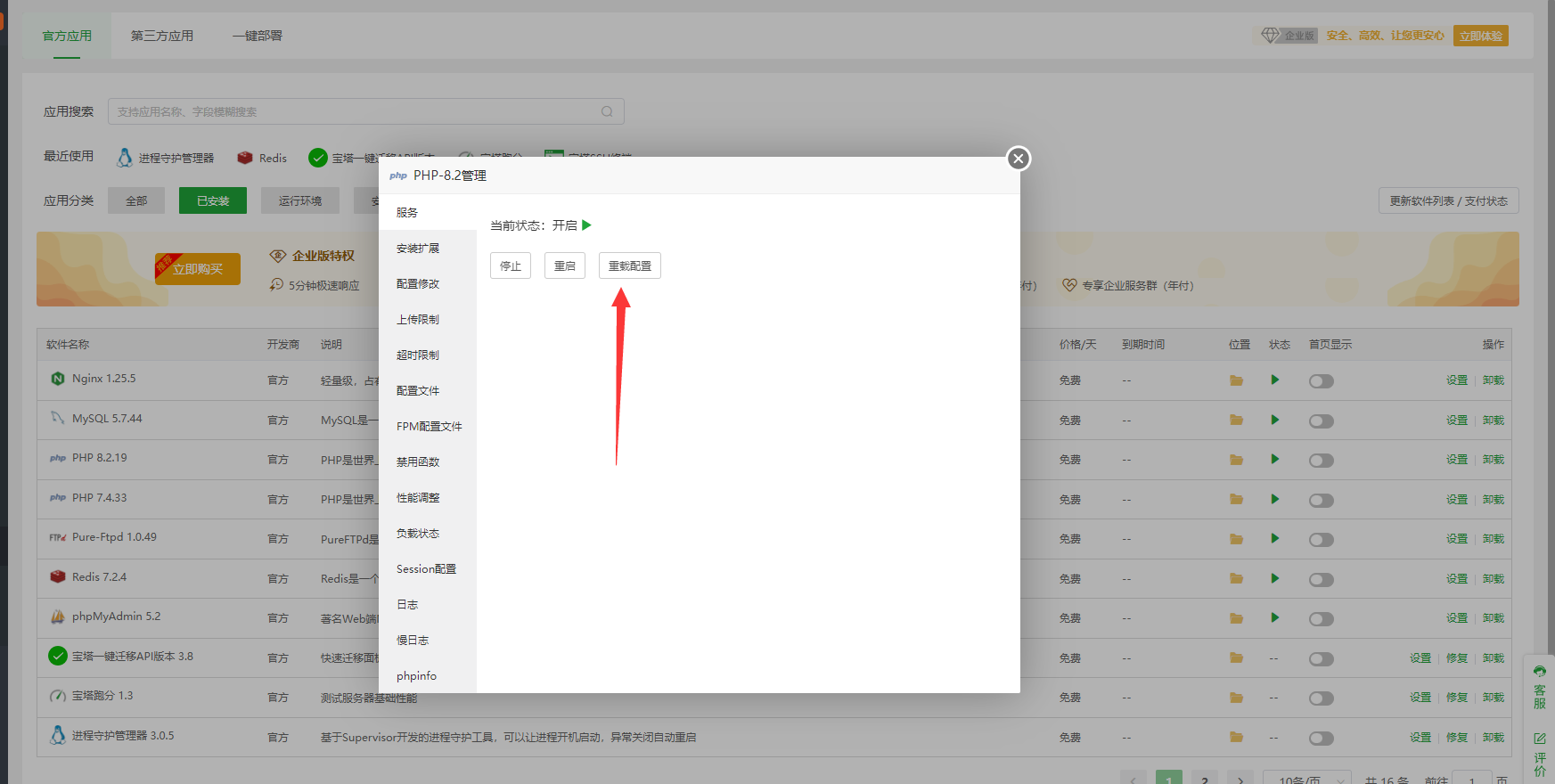
Task: Click the Redis 7.2.4 cube icon
Action: [x=58, y=576]
